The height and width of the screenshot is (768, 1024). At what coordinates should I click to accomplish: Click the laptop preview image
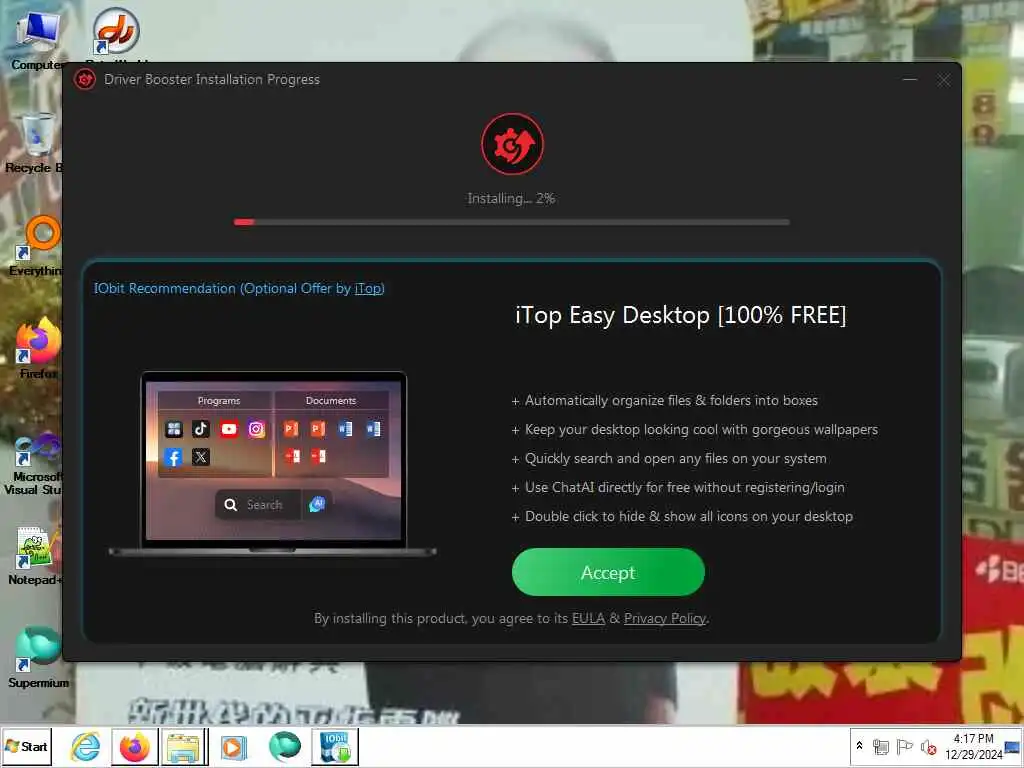[x=273, y=464]
